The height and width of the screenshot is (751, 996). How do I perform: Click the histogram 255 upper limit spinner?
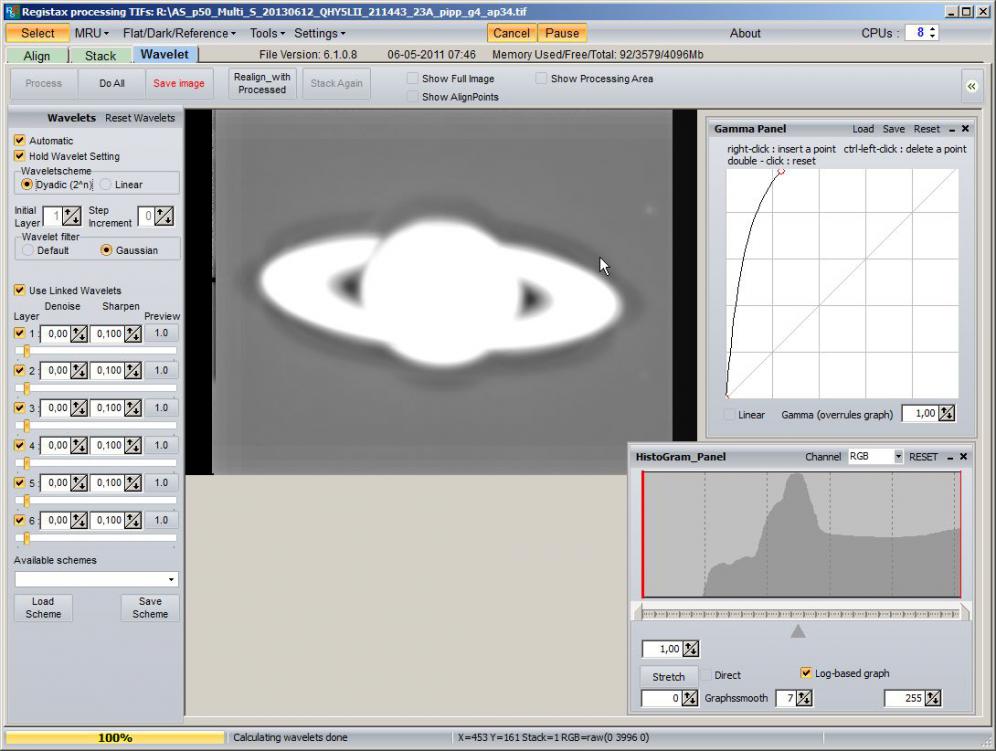click(933, 698)
